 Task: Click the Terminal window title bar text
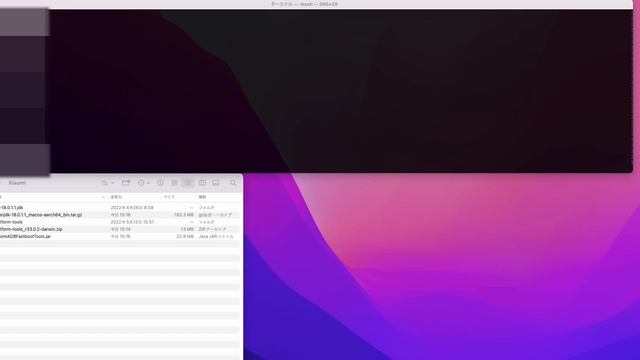pyautogui.click(x=304, y=4)
